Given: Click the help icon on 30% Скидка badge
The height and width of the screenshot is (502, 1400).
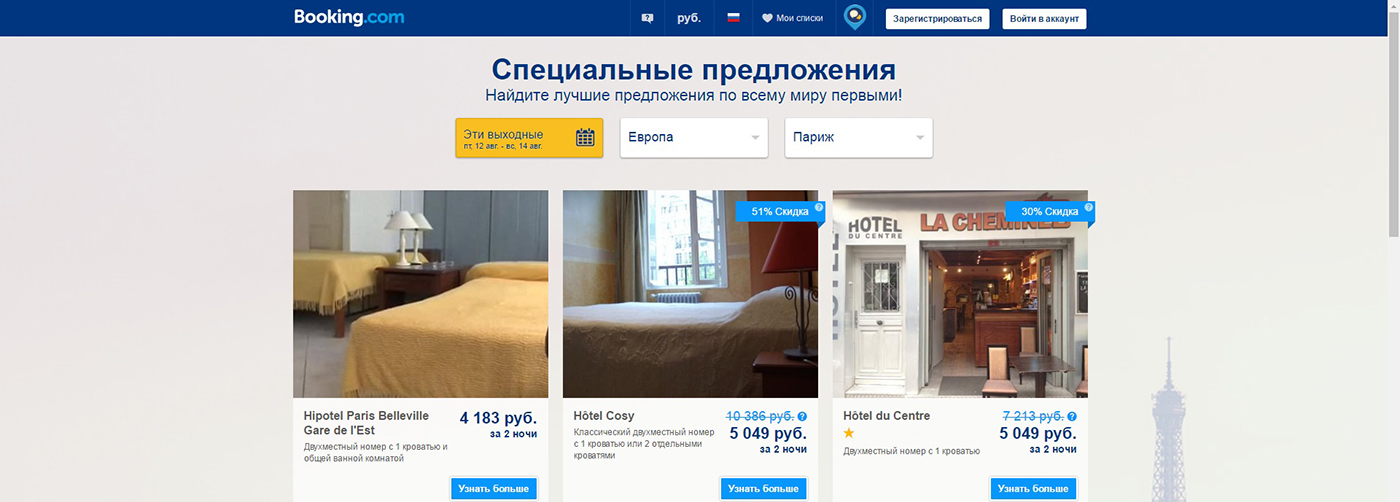Looking at the screenshot, I should tap(1089, 208).
